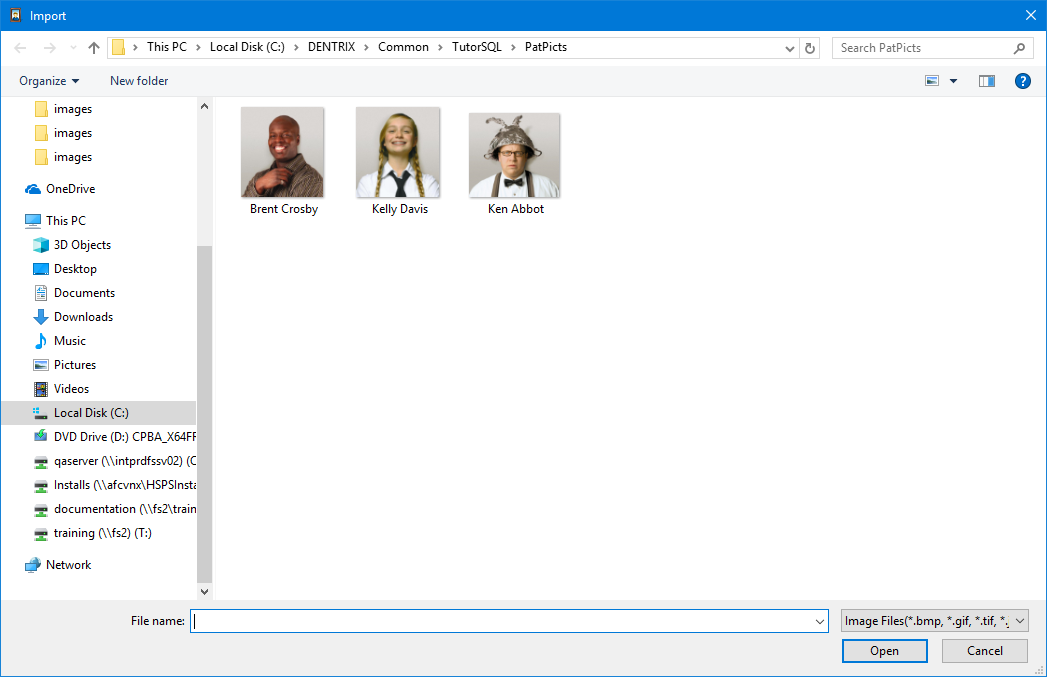Click the Cancel button
The height and width of the screenshot is (677, 1047).
coord(984,651)
